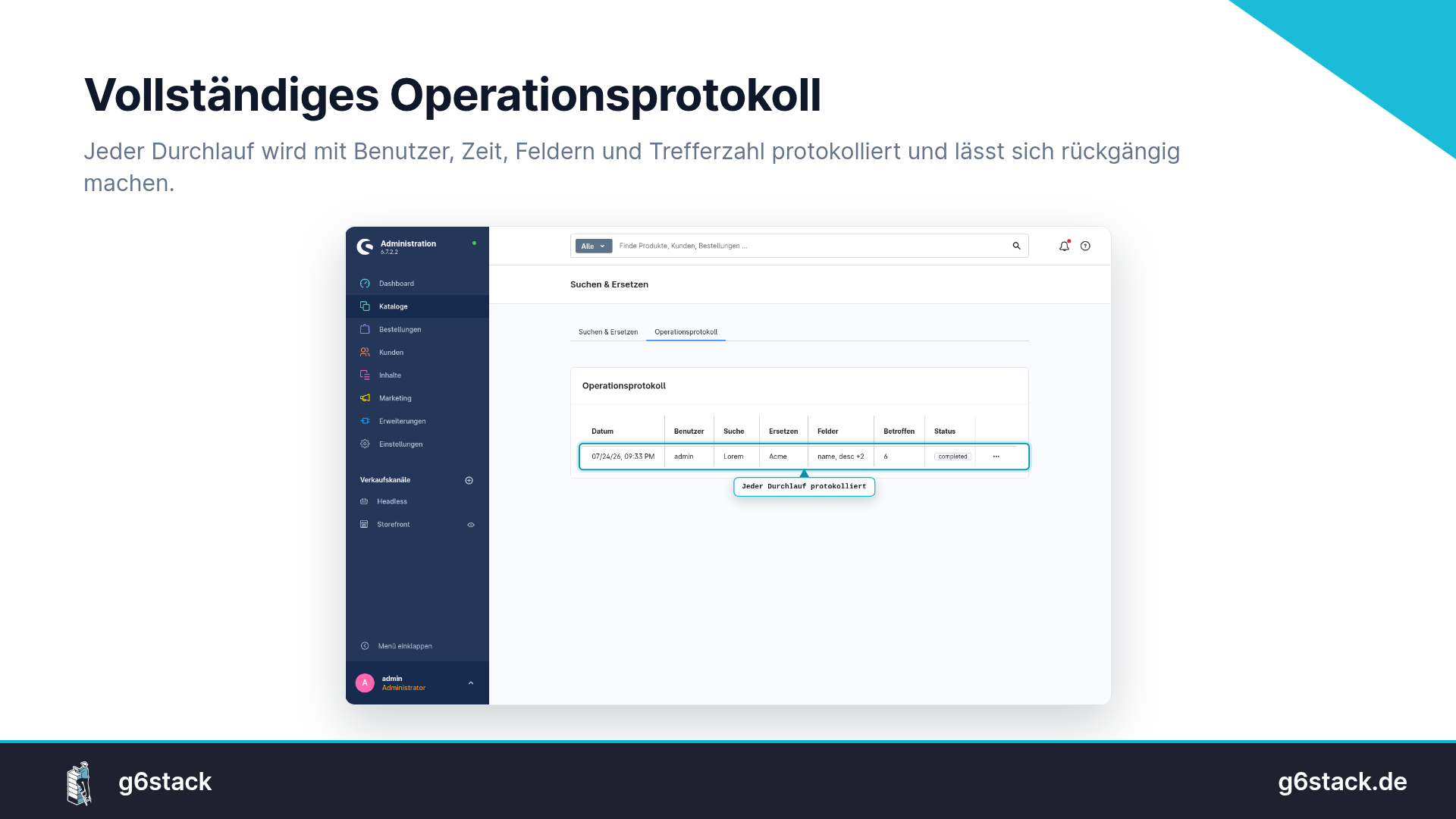Open the notifications bell

pyautogui.click(x=1064, y=246)
